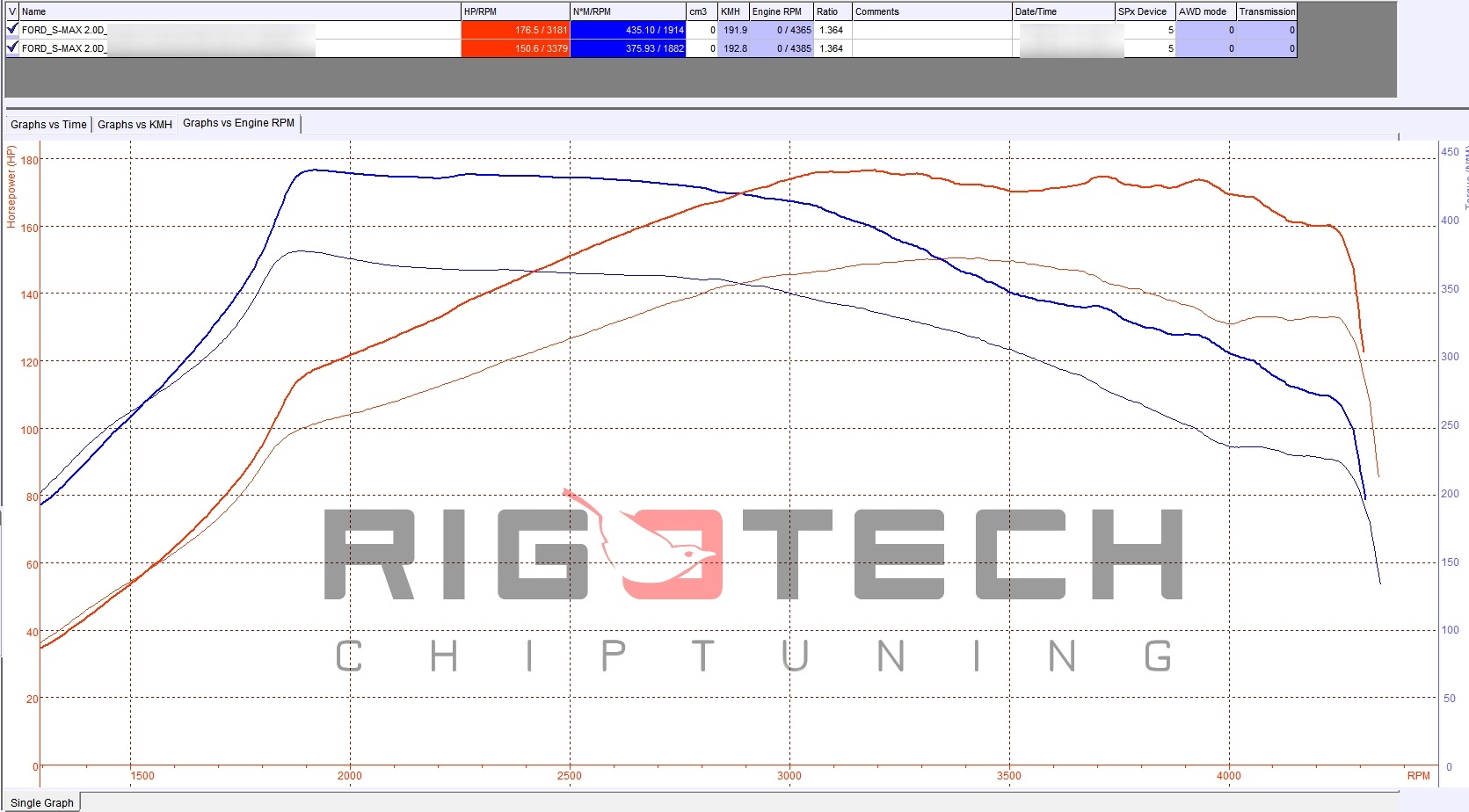Select blue torque cell 375.93 / 1882
The width and height of the screenshot is (1469, 812).
tap(628, 48)
